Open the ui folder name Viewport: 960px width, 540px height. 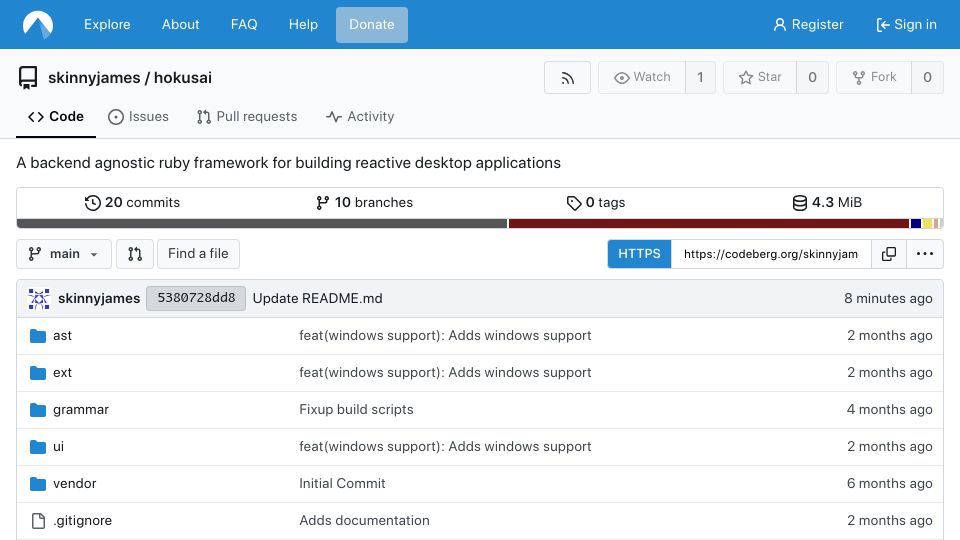[59, 447]
